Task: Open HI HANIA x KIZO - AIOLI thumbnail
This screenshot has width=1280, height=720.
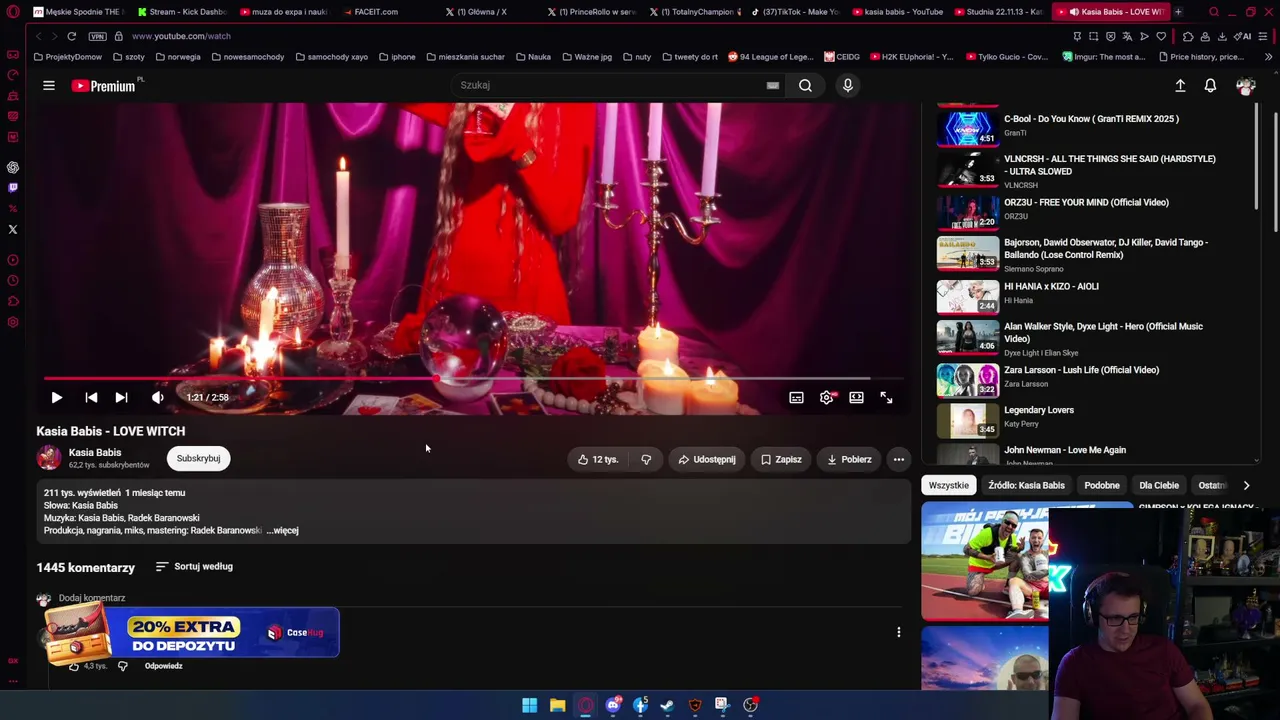Action: [968, 296]
